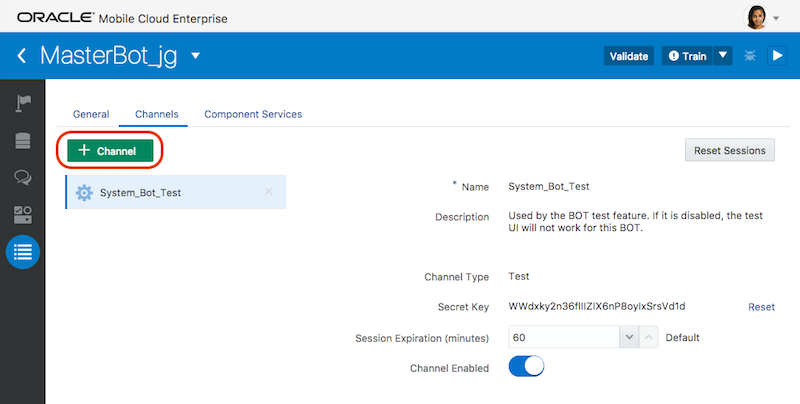Screen dimensions: 800x404
Task: Click the blue Settings list icon
Action: tap(22, 252)
